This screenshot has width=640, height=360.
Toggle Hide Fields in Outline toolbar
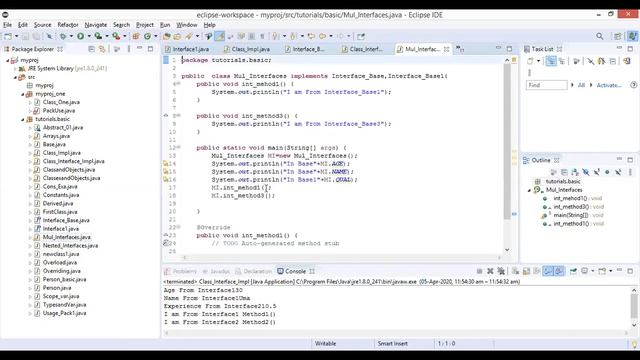[x=586, y=172]
